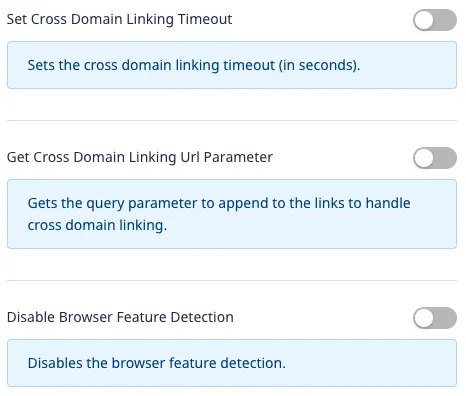
Task: Click the gray track of the Feature Detection switch
Action: click(x=445, y=318)
